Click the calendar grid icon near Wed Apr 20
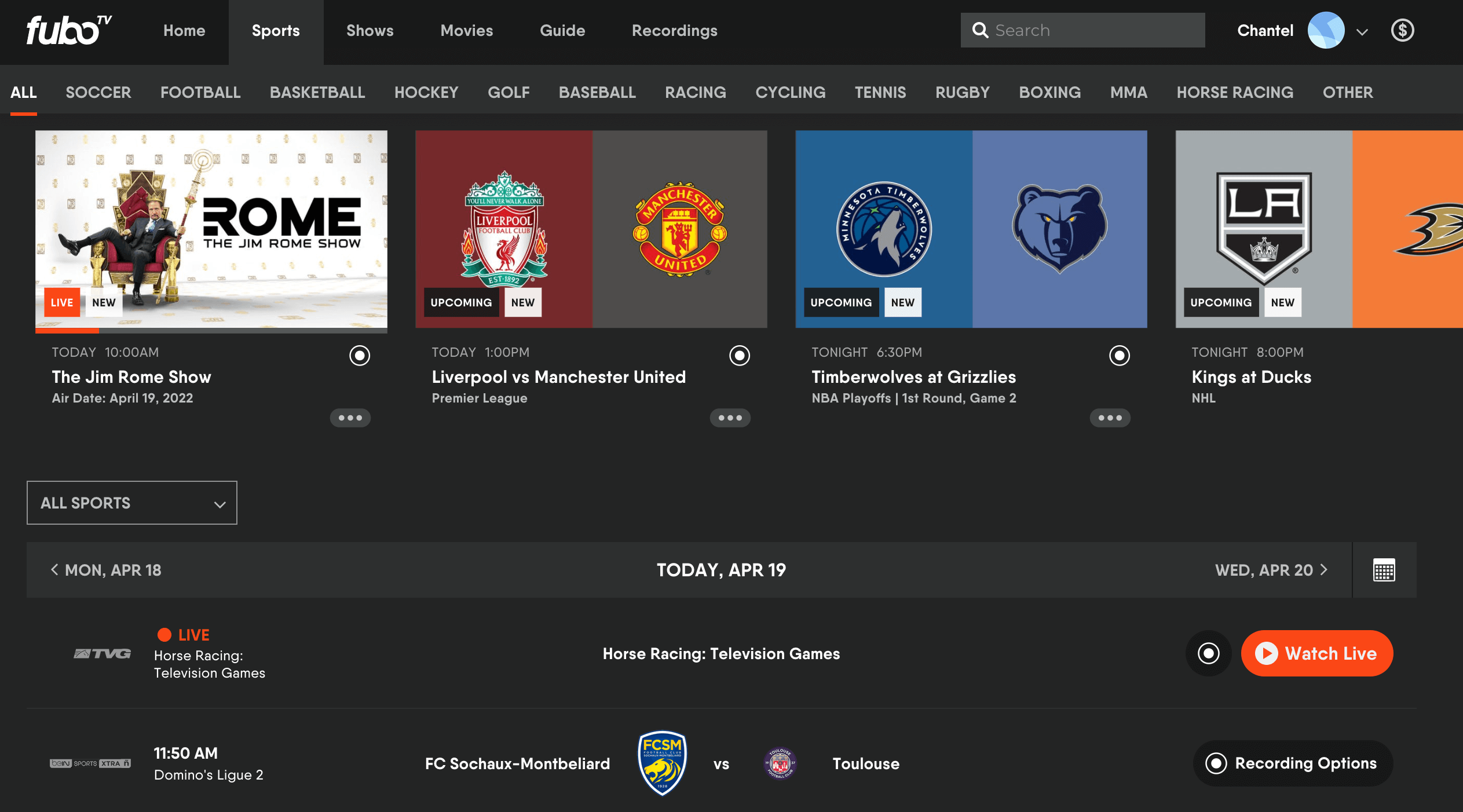This screenshot has width=1463, height=812. coord(1384,570)
